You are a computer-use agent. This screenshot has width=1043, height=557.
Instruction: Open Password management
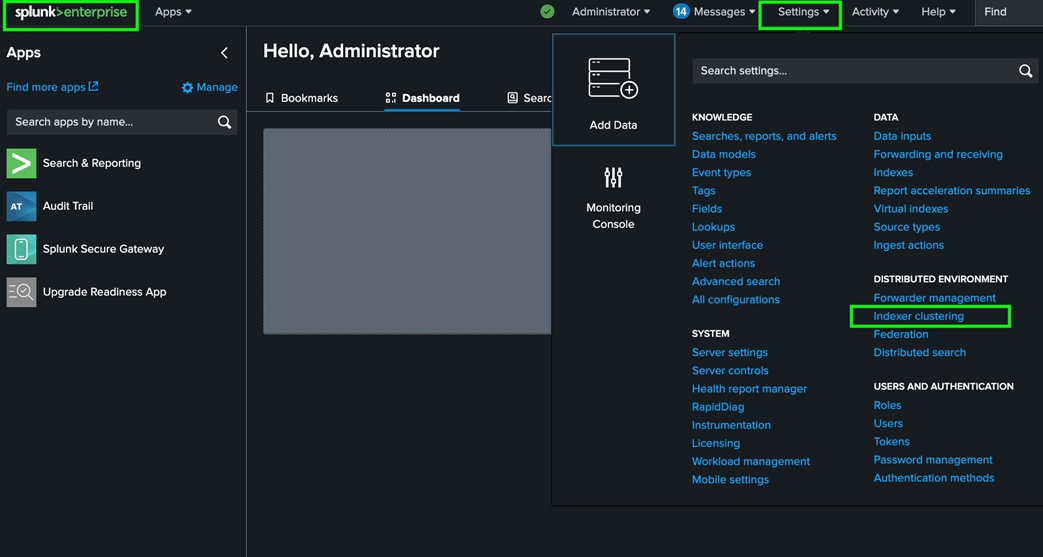point(933,460)
